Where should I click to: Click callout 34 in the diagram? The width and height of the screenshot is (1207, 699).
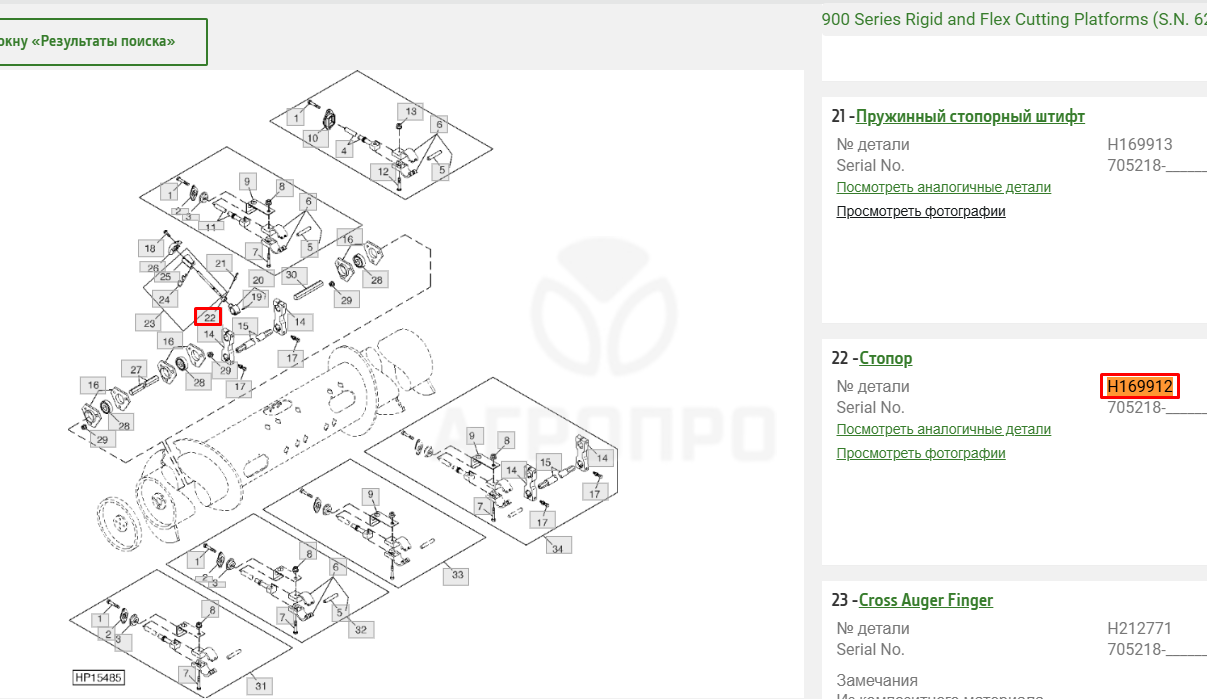pos(557,546)
